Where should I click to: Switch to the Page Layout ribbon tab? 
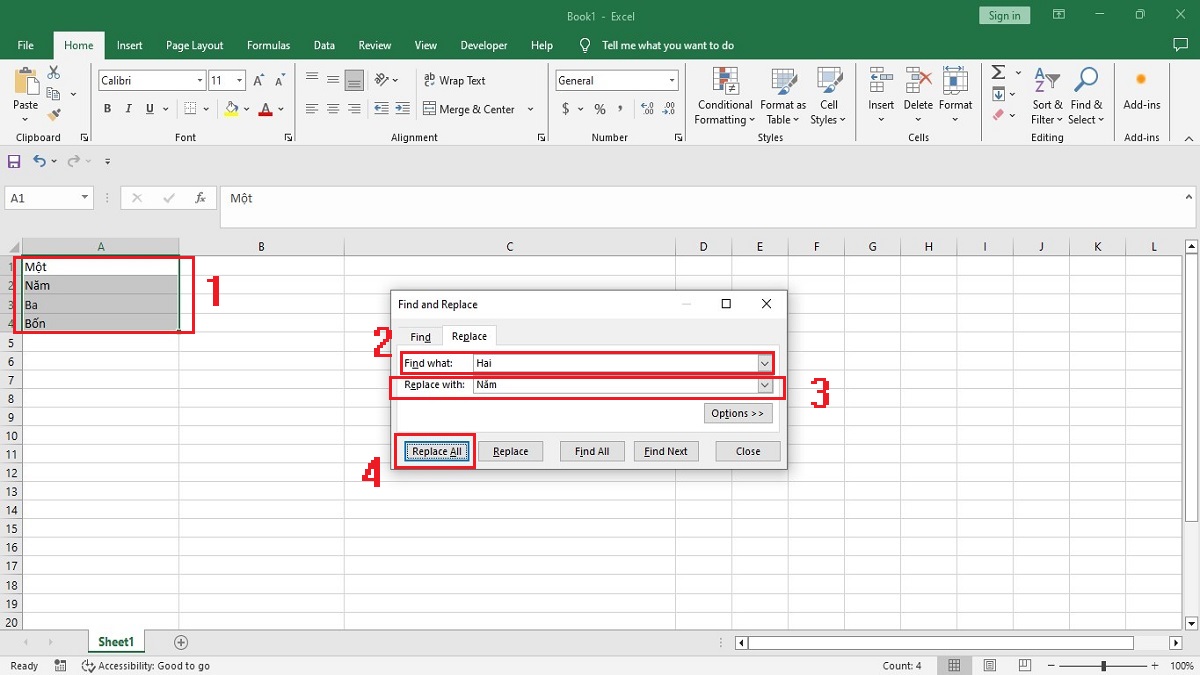pyautogui.click(x=195, y=45)
